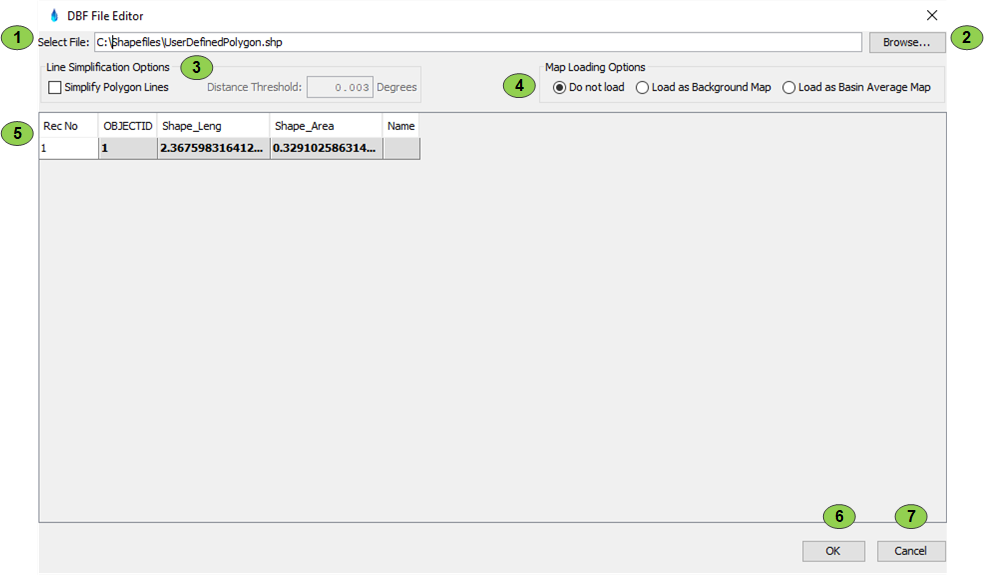Click the Shape_Leng column header
The width and height of the screenshot is (984, 575).
[213, 126]
